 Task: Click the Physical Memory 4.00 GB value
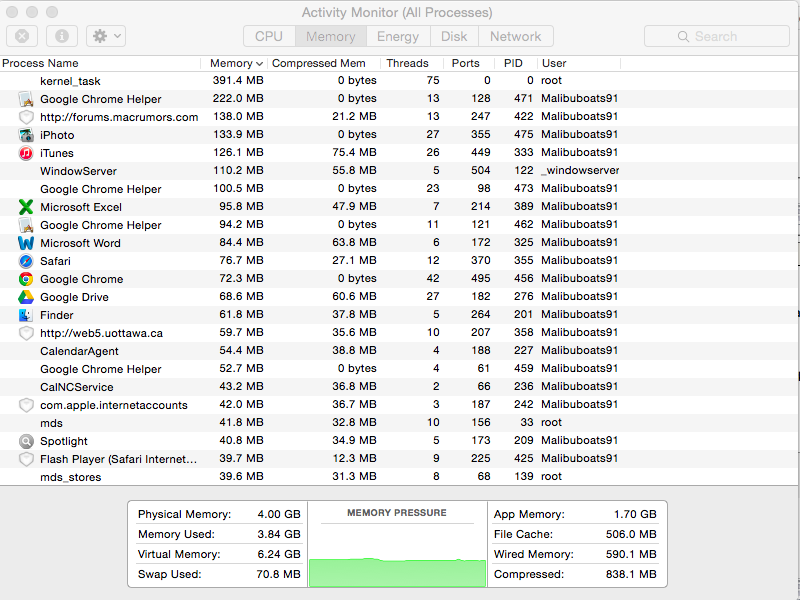pyautogui.click(x=279, y=514)
